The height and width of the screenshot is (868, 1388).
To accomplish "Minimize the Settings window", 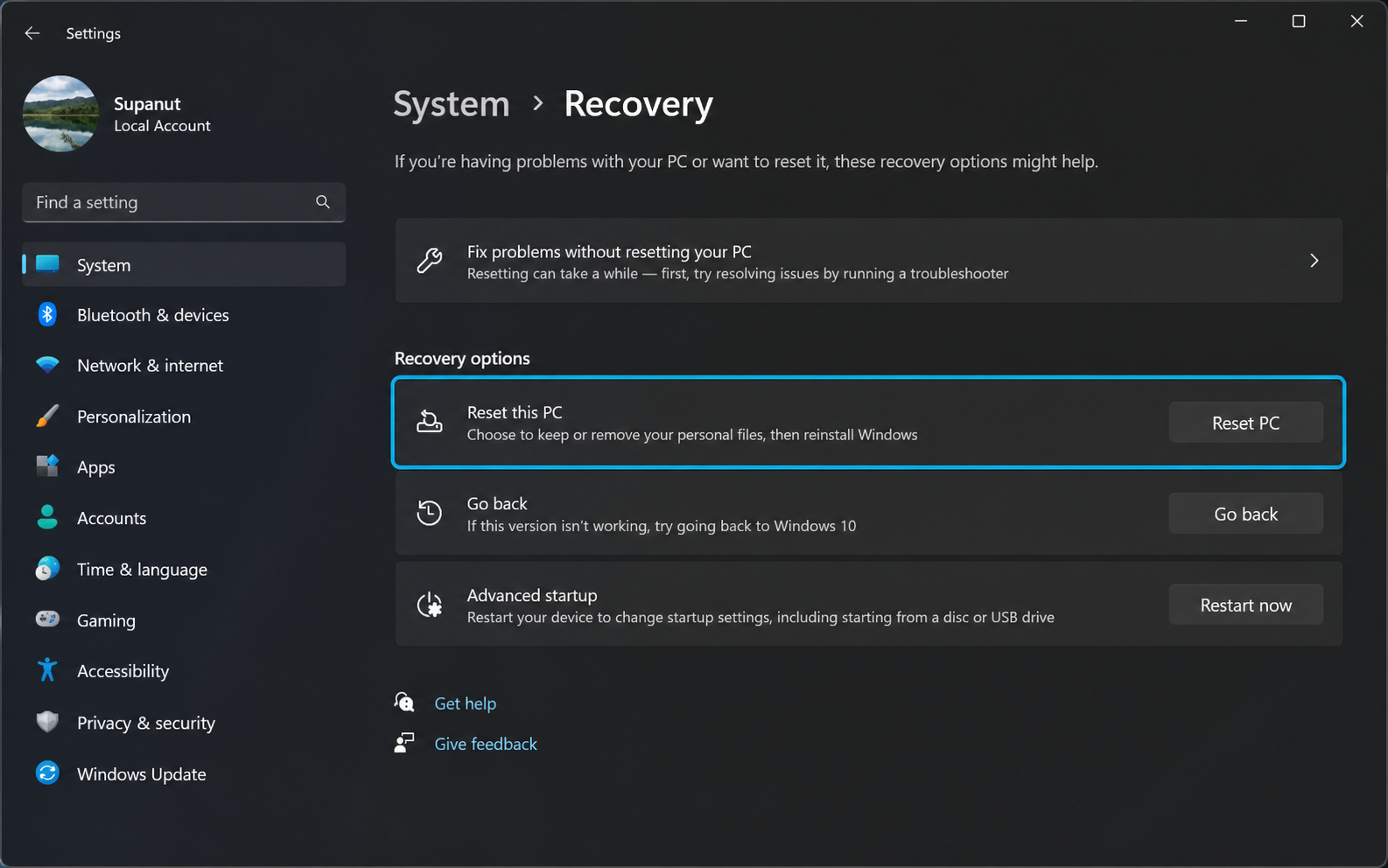I will point(1241,21).
